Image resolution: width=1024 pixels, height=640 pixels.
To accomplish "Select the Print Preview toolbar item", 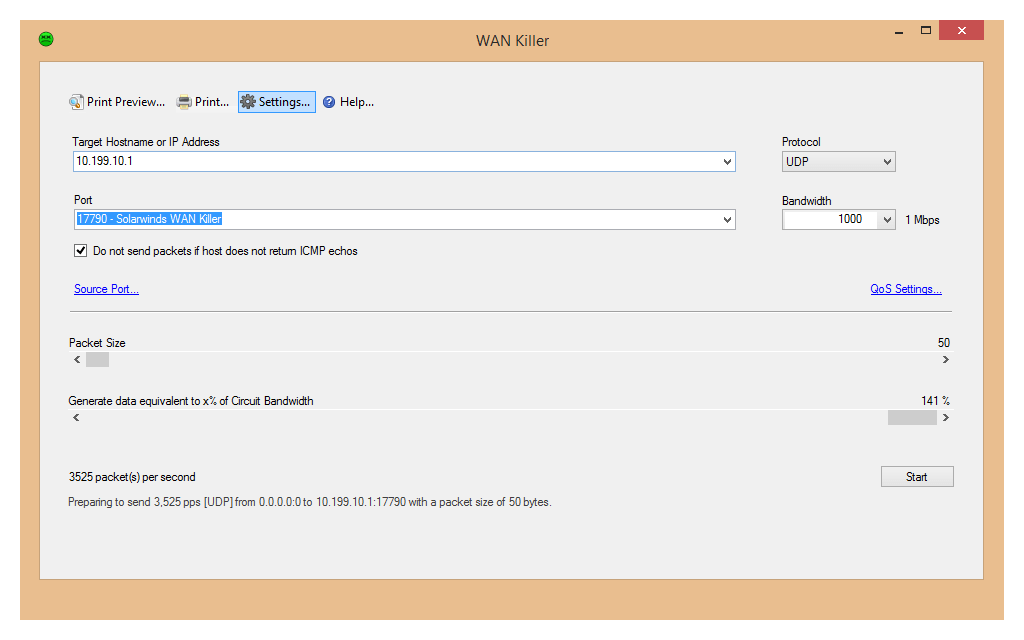I will pyautogui.click(x=117, y=101).
